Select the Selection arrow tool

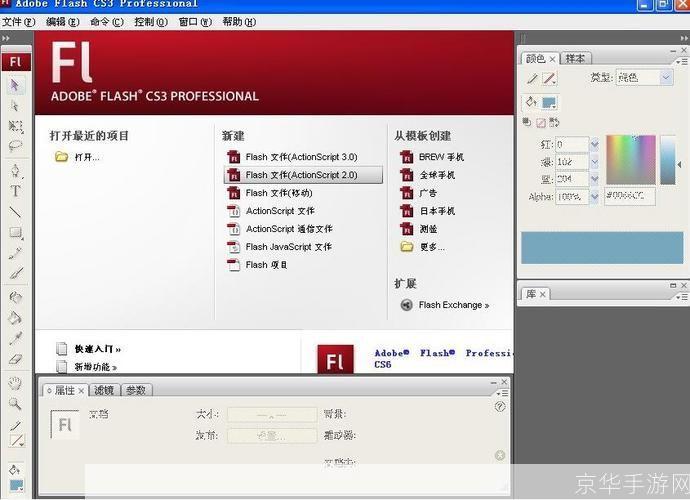coord(15,85)
